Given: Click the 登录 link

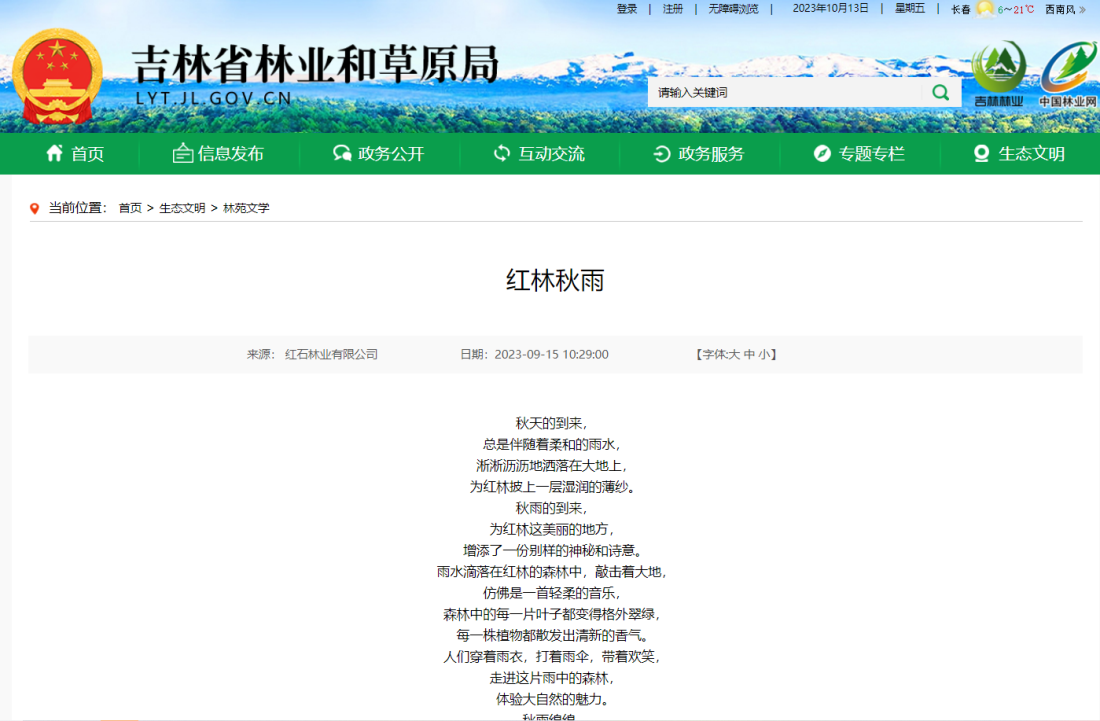Looking at the screenshot, I should 626,10.
